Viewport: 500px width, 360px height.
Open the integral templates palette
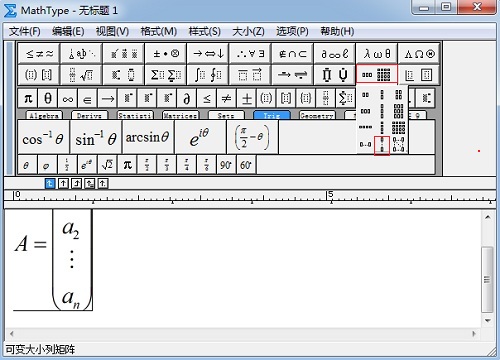click(208, 75)
